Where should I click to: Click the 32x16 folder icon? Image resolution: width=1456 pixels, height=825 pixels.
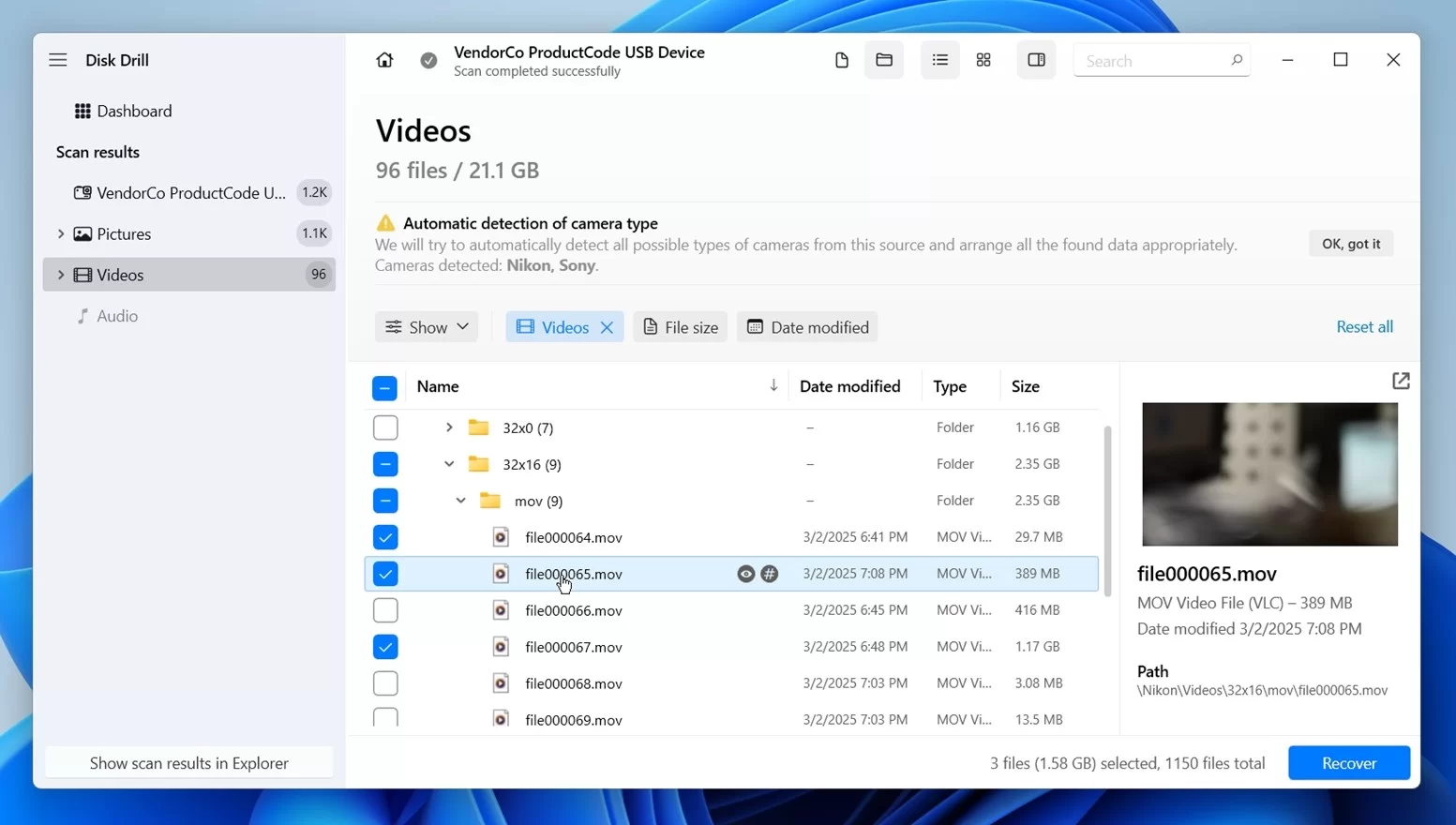[x=478, y=464]
